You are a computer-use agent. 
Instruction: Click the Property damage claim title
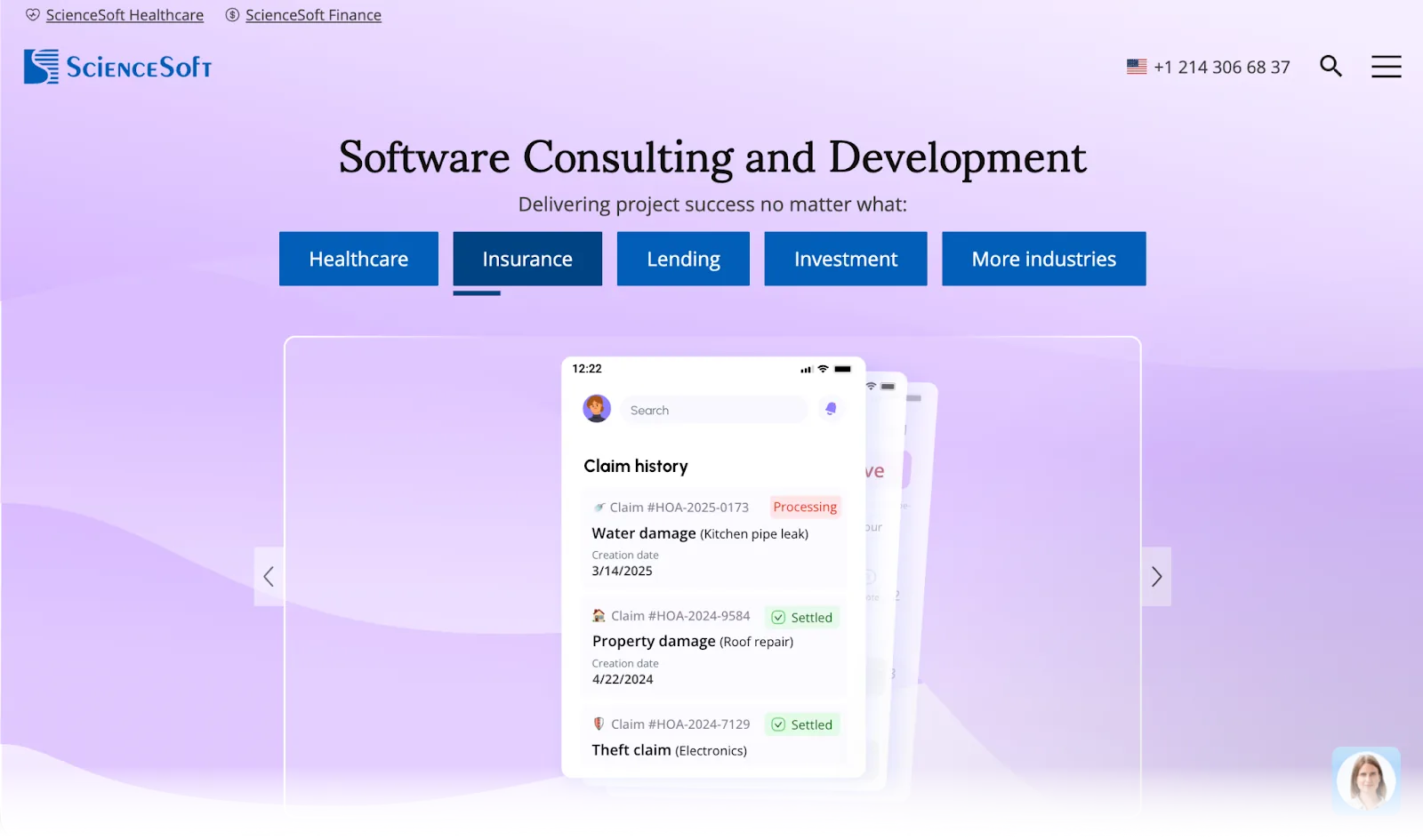(654, 641)
